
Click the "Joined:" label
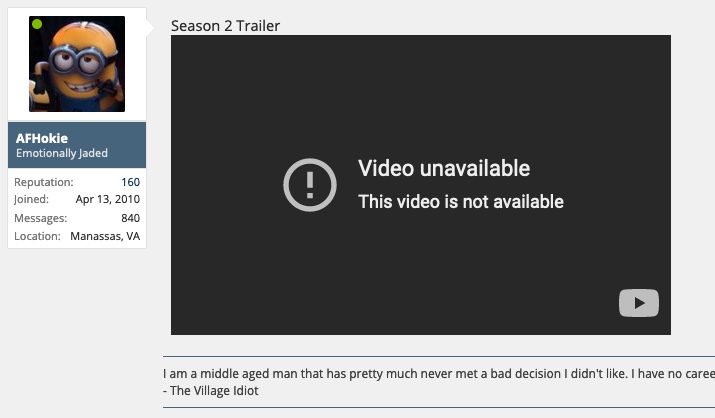click(x=31, y=199)
